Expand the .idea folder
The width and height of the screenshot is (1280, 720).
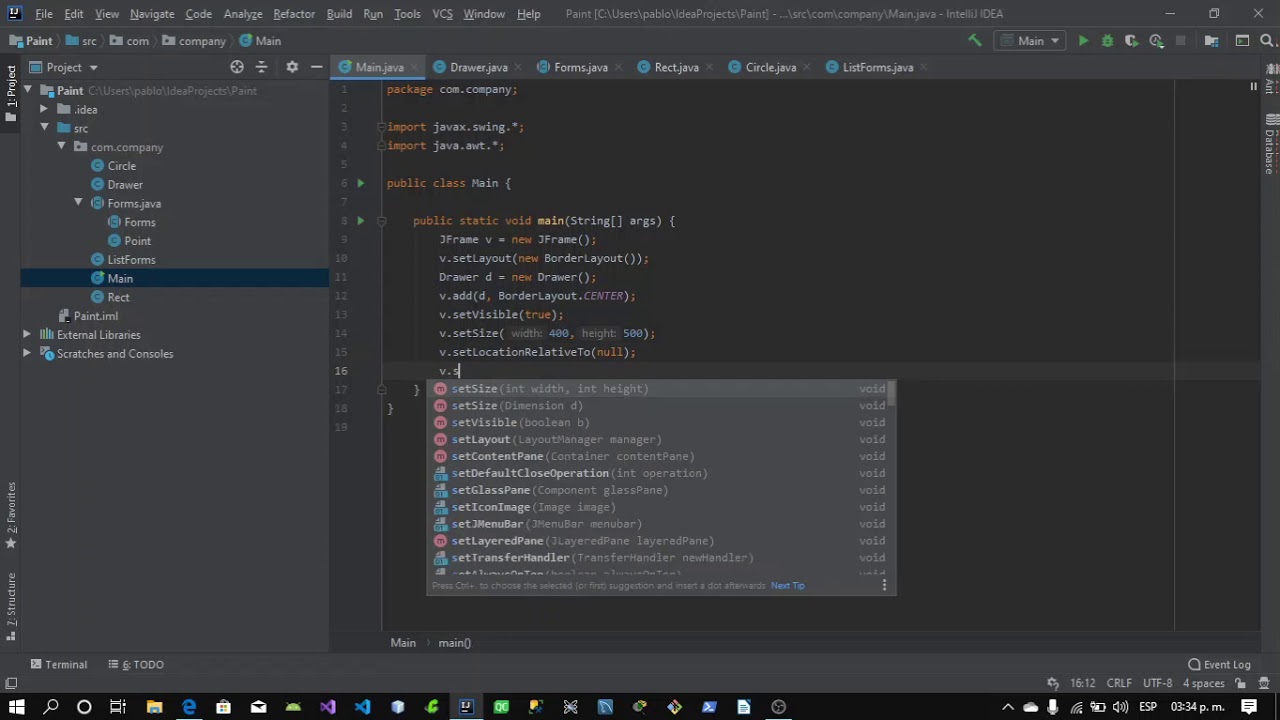tap(44, 109)
